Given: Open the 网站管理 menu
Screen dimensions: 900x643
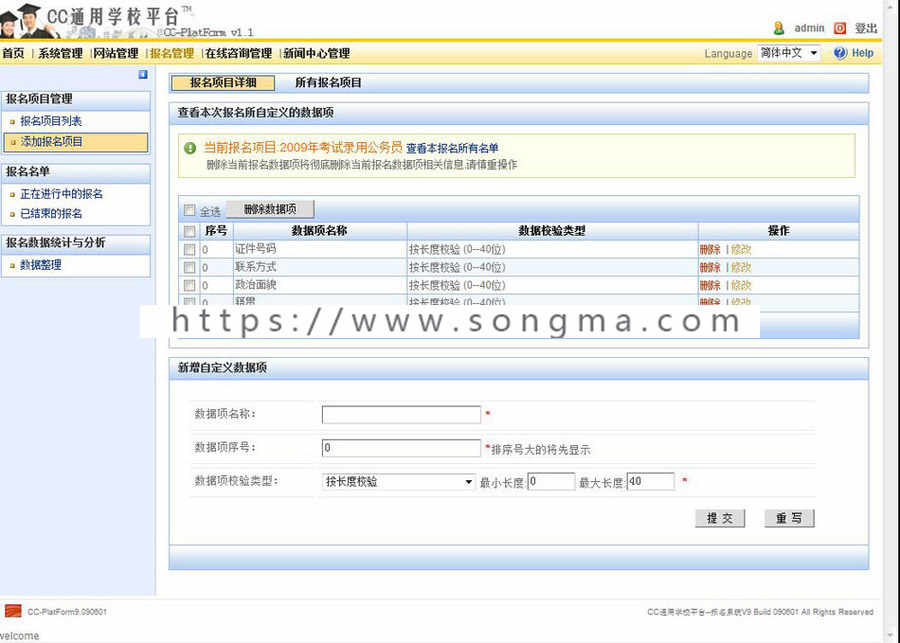Looking at the screenshot, I should (x=116, y=53).
